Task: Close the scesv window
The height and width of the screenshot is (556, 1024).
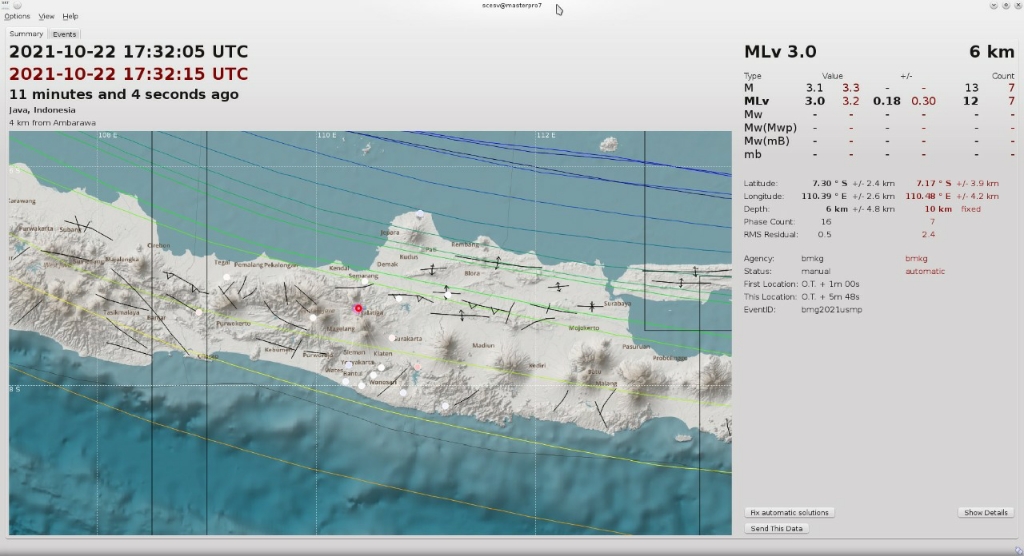Action: point(1016,6)
